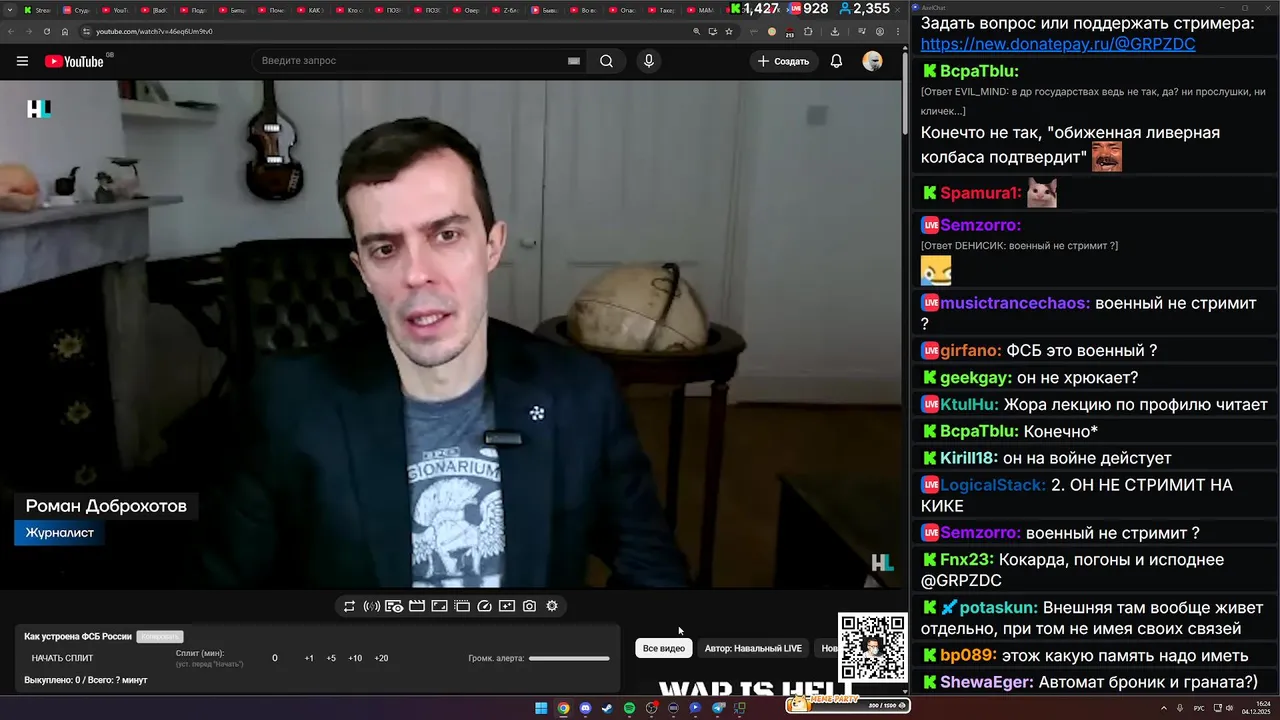Viewport: 1280px width, 720px height.
Task: Open the gear settings below the player
Action: click(552, 606)
